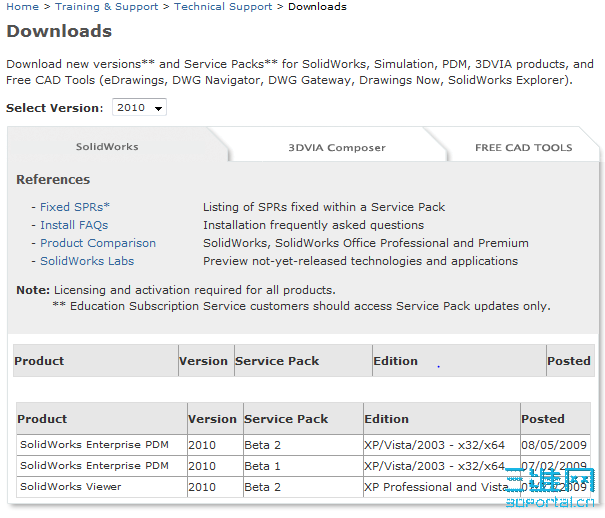Open the Product Comparison link
This screenshot has width=605, height=518.
pos(98,243)
